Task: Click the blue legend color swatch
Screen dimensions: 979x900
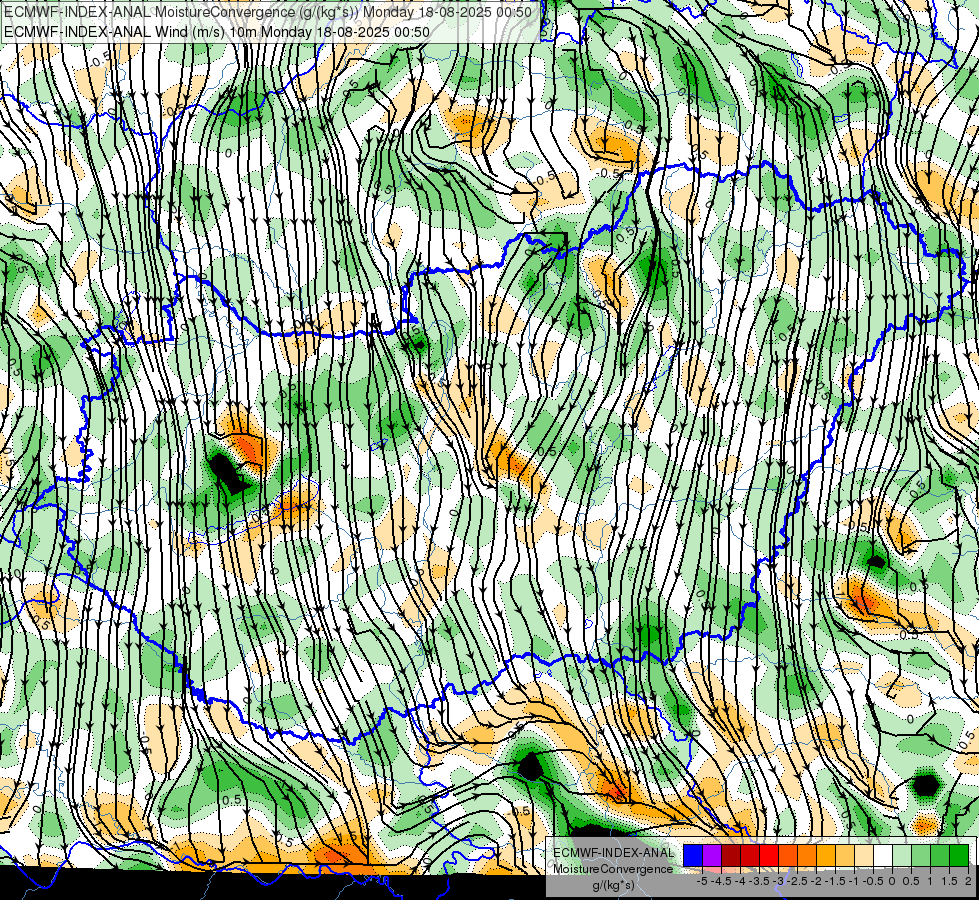Action: pos(693,855)
